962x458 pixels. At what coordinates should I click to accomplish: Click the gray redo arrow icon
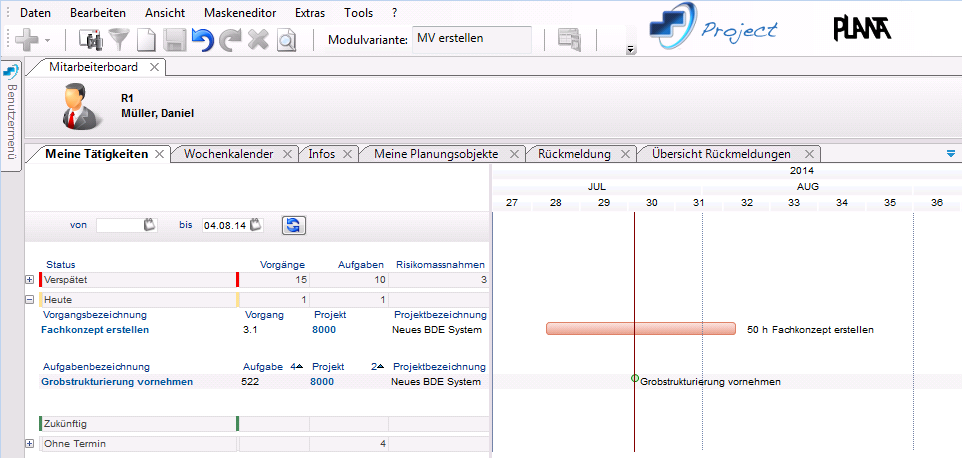coord(231,40)
